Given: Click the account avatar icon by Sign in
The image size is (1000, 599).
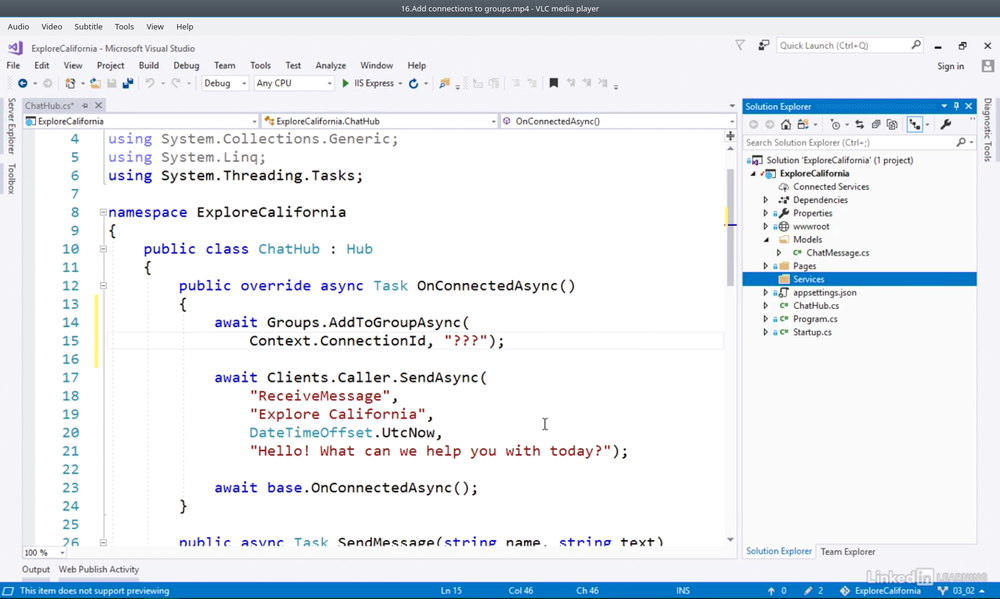Looking at the screenshot, I should (x=988, y=66).
